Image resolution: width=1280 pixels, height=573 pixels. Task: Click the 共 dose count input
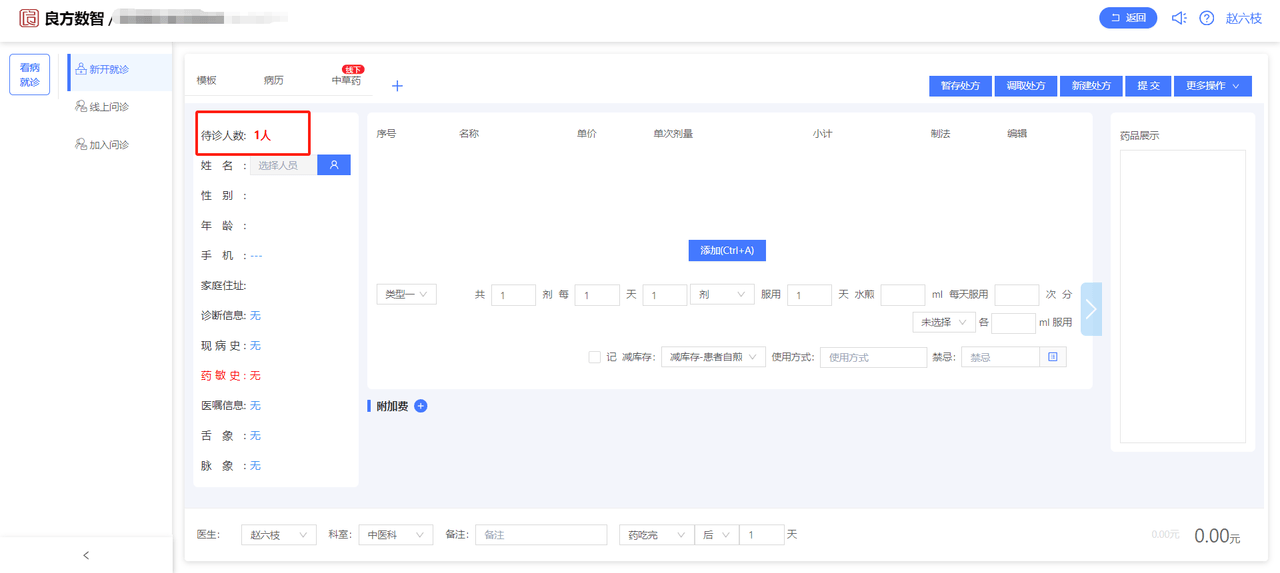click(513, 295)
